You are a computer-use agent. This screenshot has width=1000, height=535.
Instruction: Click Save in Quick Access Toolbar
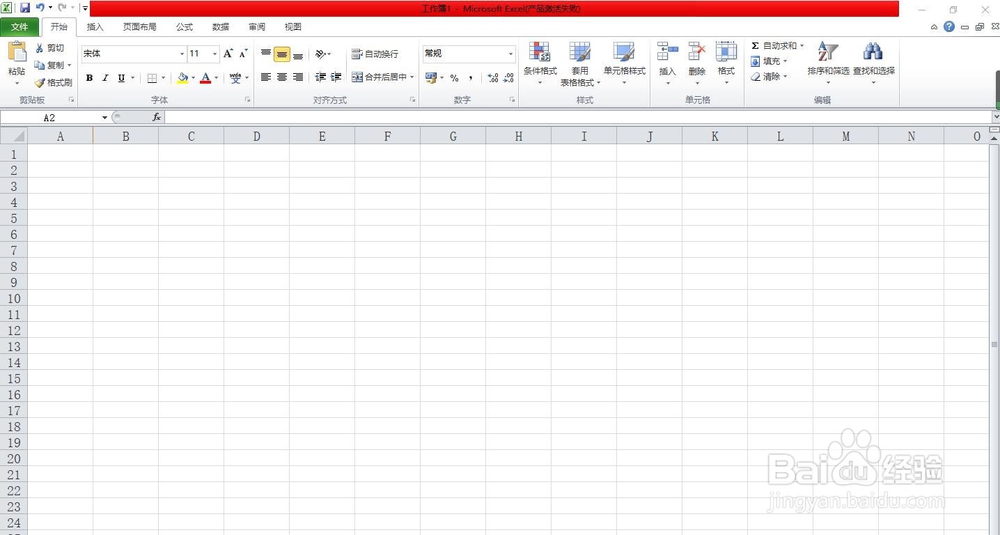coord(25,8)
